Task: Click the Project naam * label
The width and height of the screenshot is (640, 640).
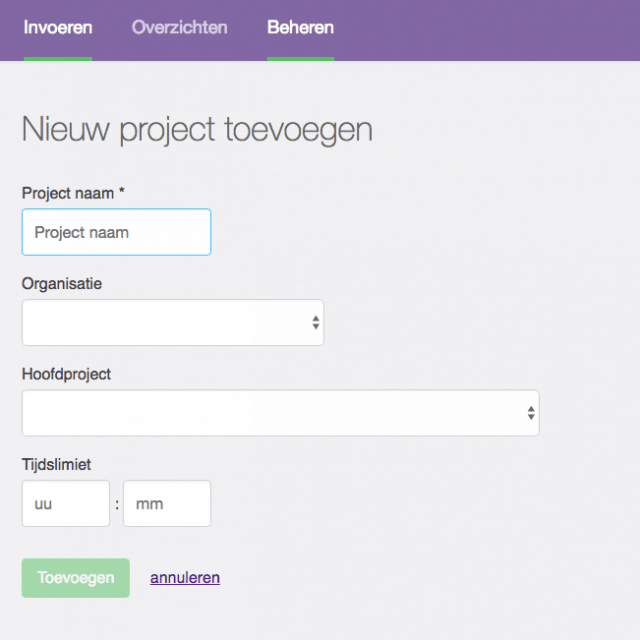Action: click(x=73, y=193)
